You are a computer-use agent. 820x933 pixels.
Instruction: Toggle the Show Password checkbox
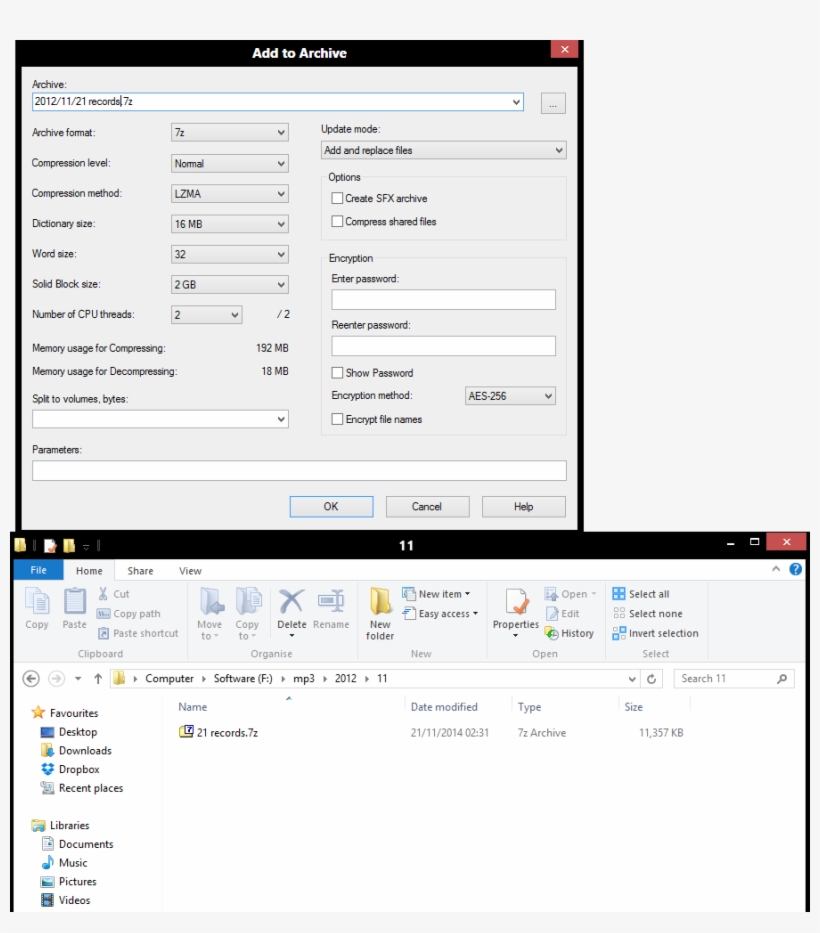(337, 373)
